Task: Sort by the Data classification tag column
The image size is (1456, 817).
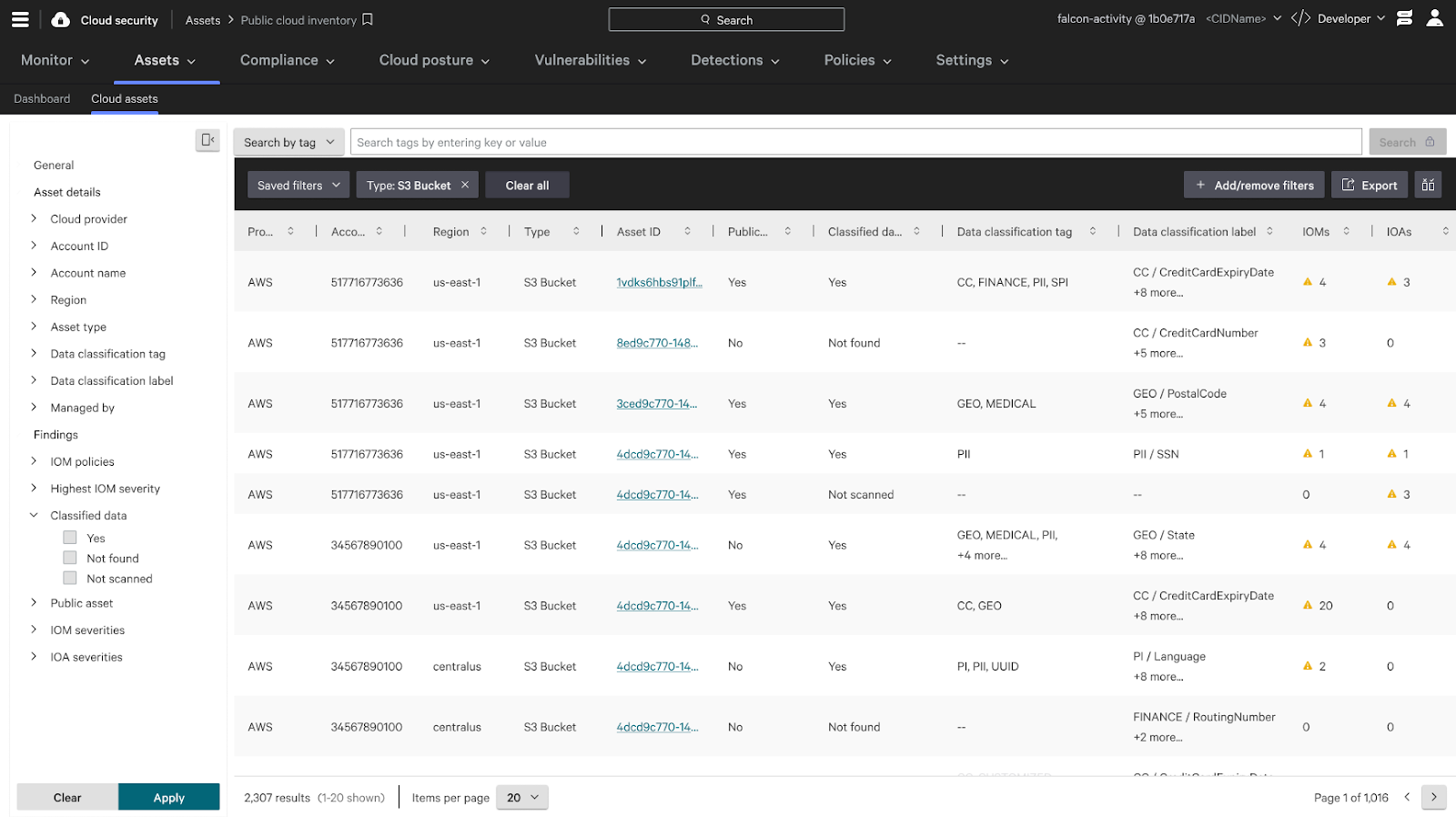Action: pos(1093,231)
